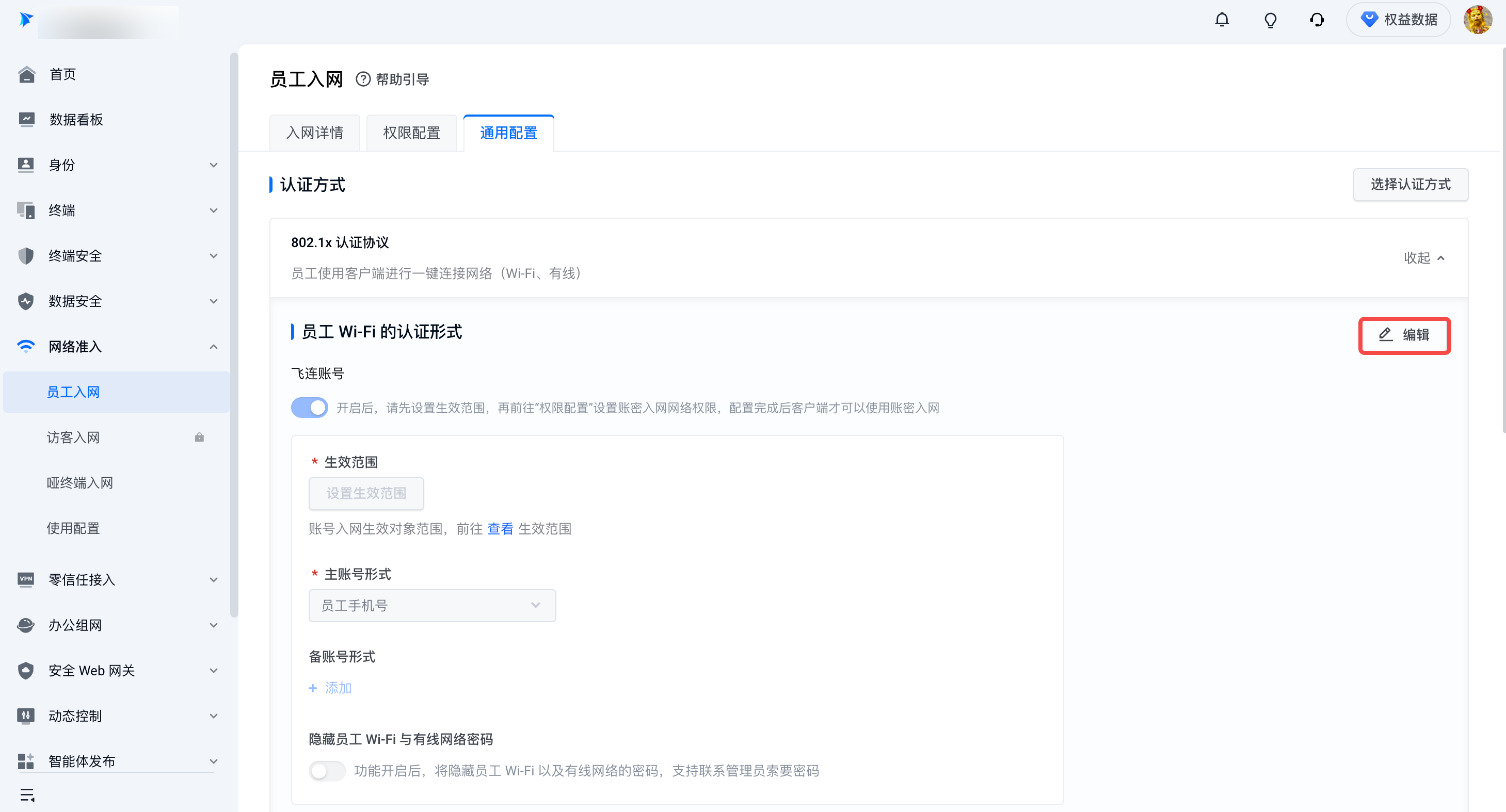Click the 首页 home icon
1506x812 pixels.
(26, 75)
